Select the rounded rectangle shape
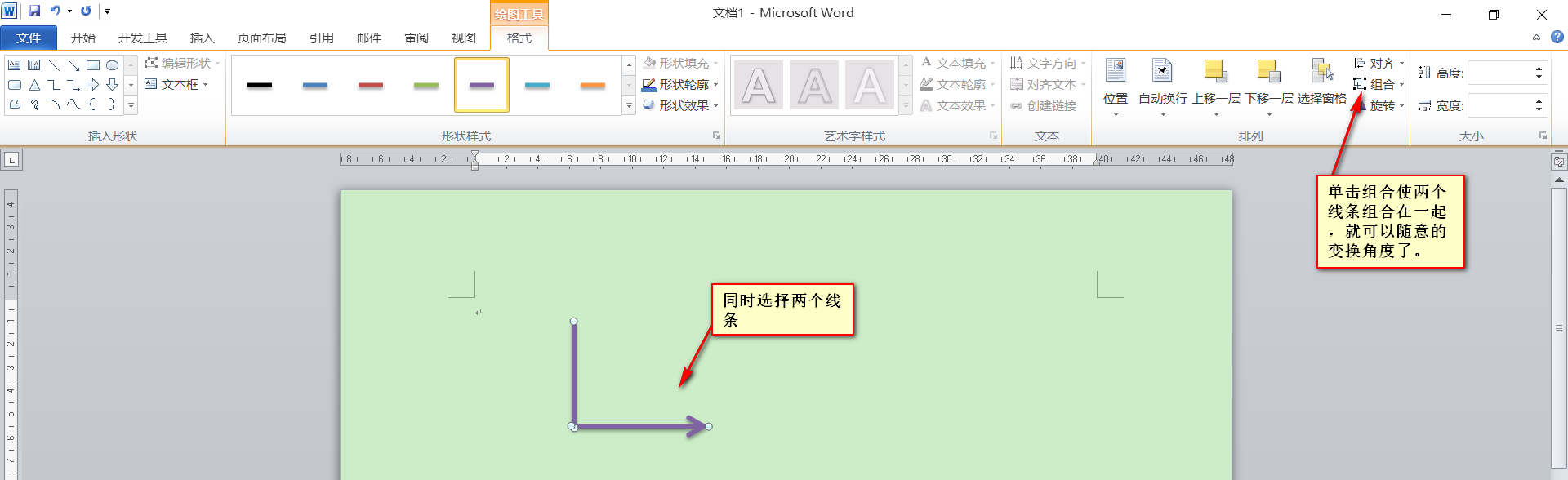 15,84
